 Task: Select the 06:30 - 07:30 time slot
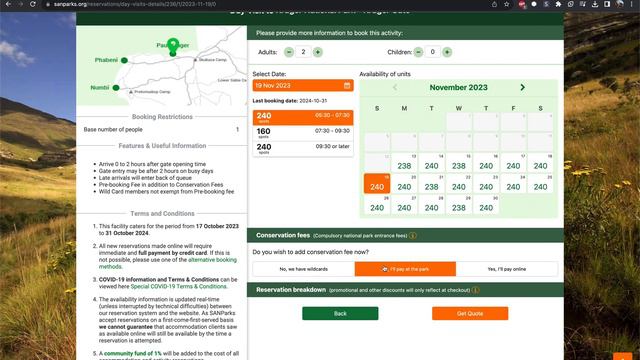(303, 118)
